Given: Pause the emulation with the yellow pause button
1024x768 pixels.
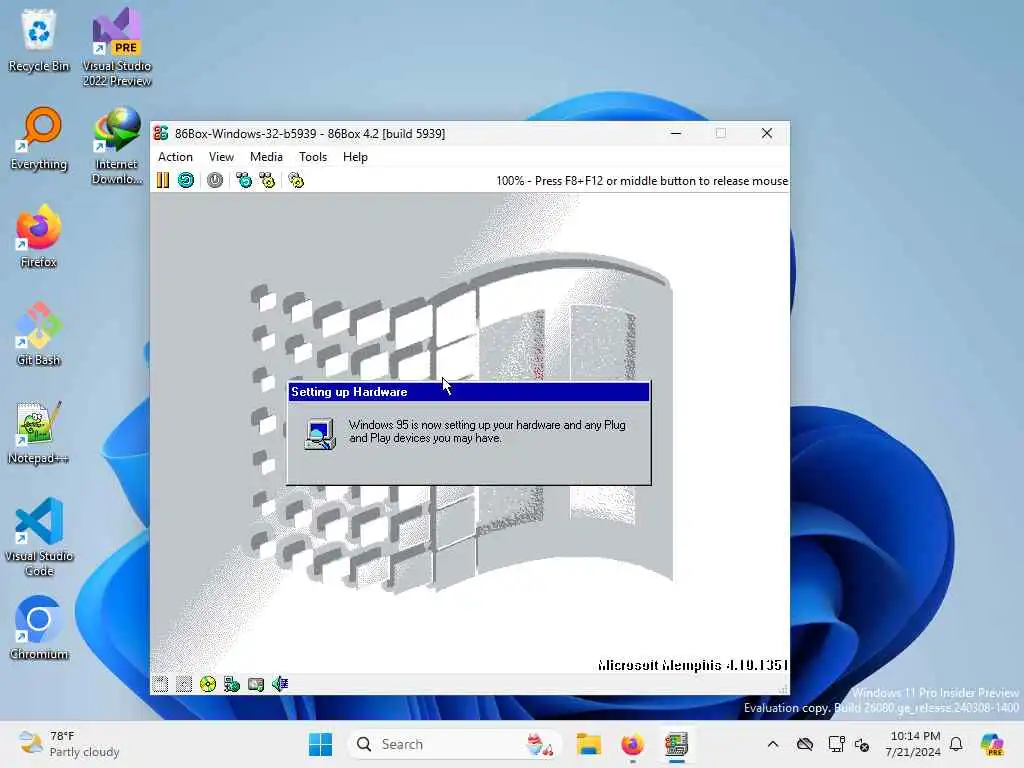Looking at the screenshot, I should pos(163,180).
